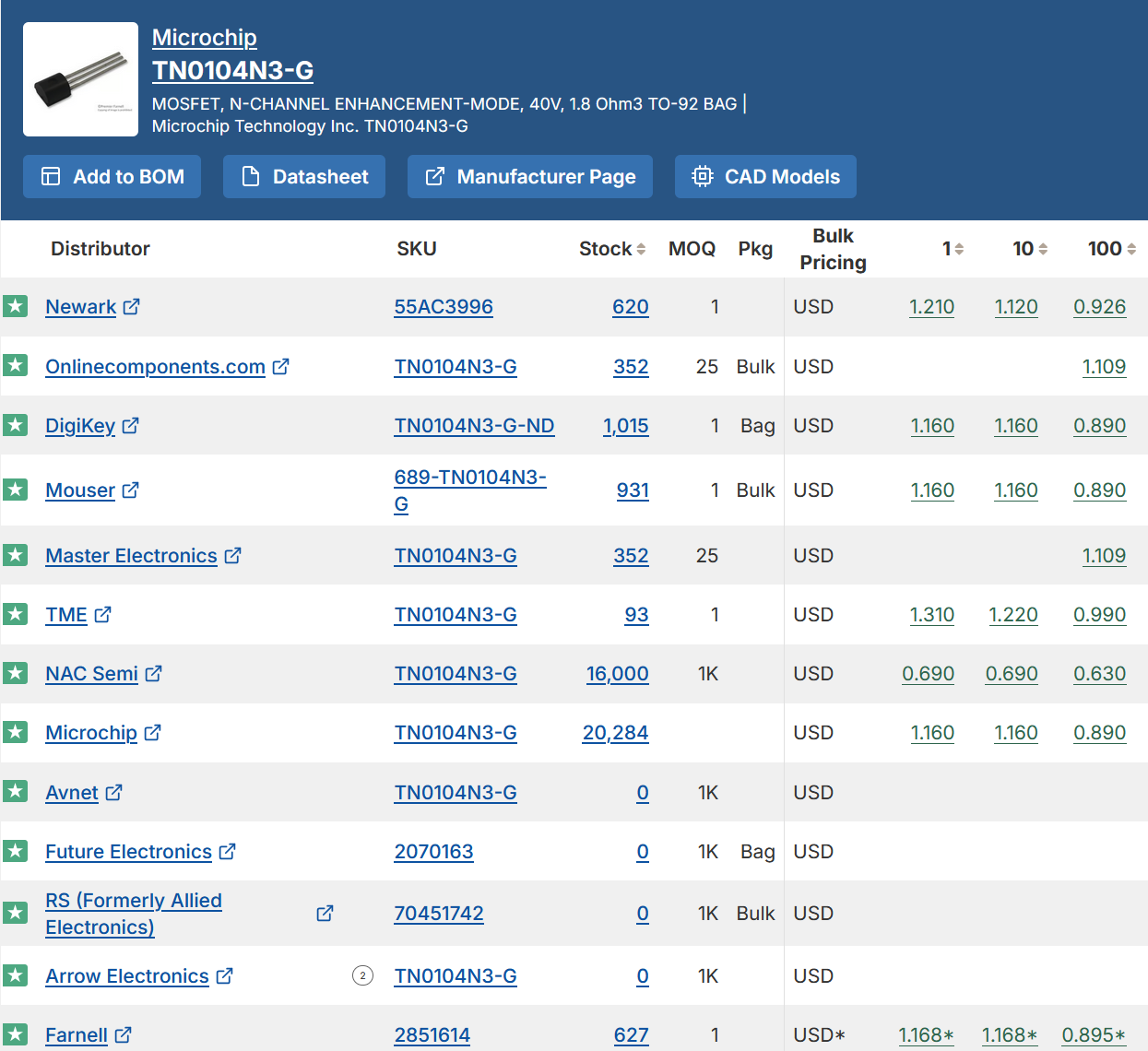
Task: Open the Master Electronics distributor link
Action: (x=132, y=556)
